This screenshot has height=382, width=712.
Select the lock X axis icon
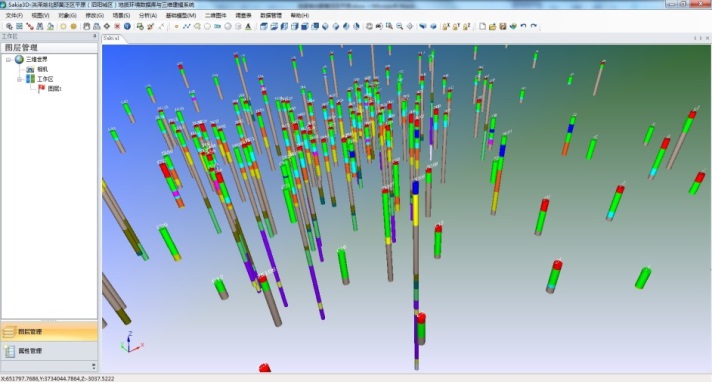(446, 26)
